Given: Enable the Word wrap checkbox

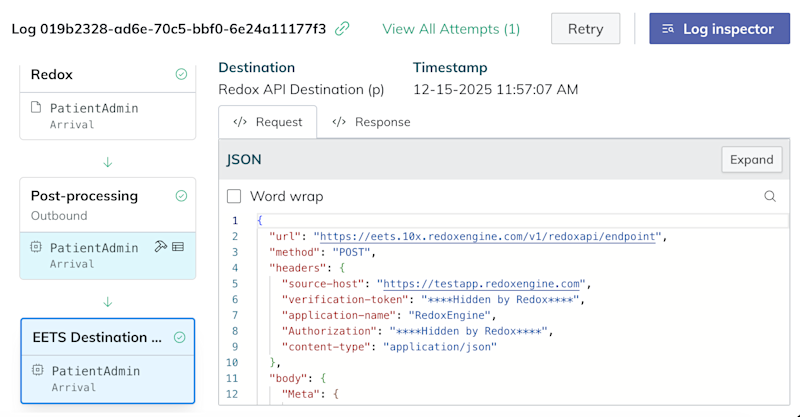Looking at the screenshot, I should click(234, 197).
